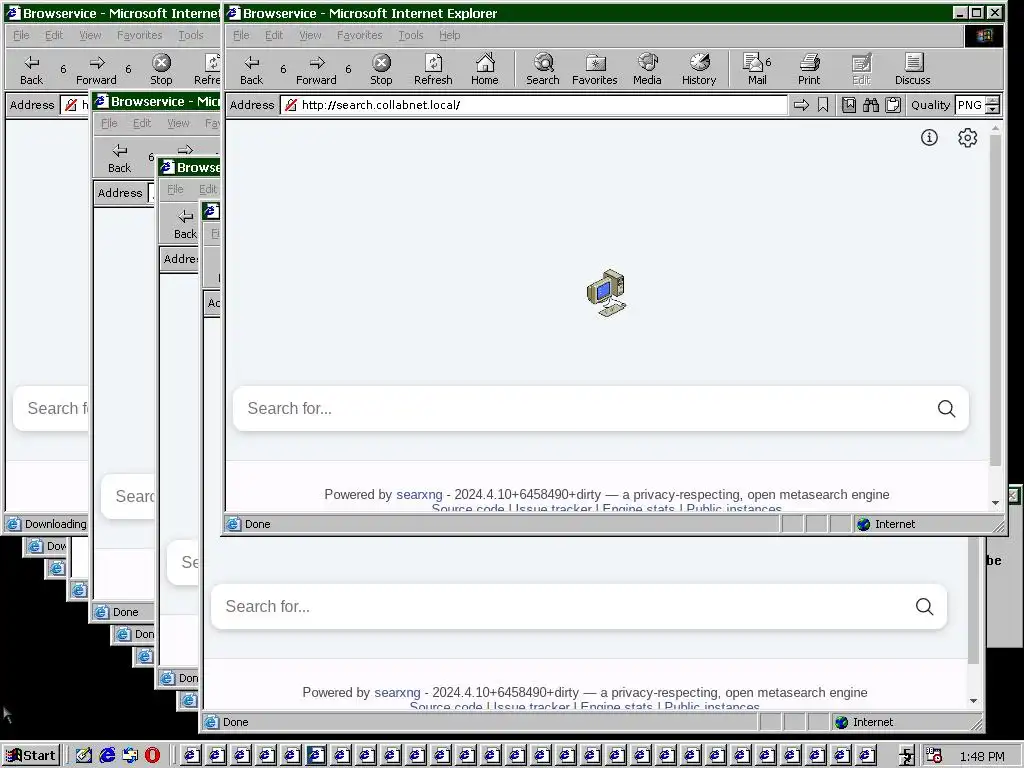Image resolution: width=1024 pixels, height=768 pixels.
Task: Open the View menu in the front window
Action: [x=310, y=35]
